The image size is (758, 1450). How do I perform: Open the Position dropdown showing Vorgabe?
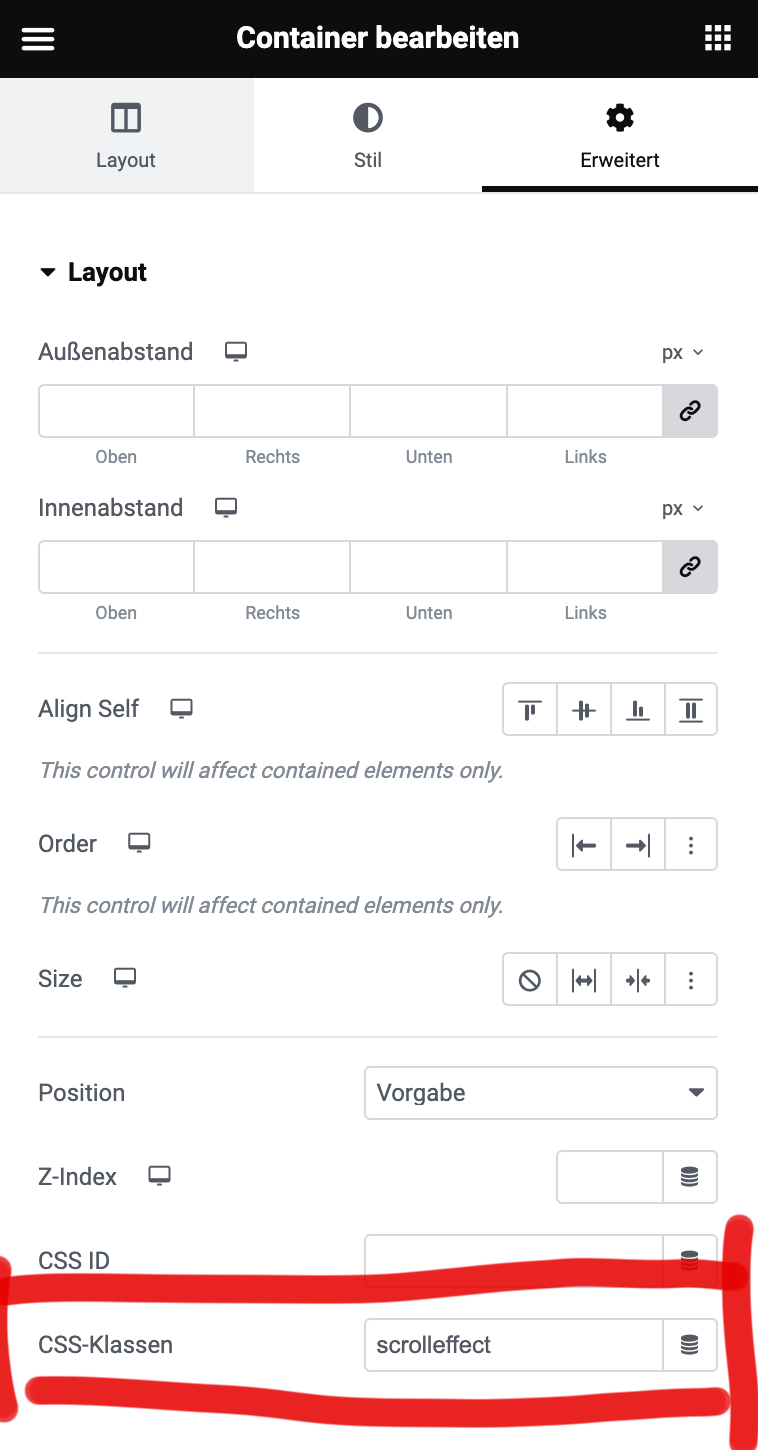(541, 1092)
